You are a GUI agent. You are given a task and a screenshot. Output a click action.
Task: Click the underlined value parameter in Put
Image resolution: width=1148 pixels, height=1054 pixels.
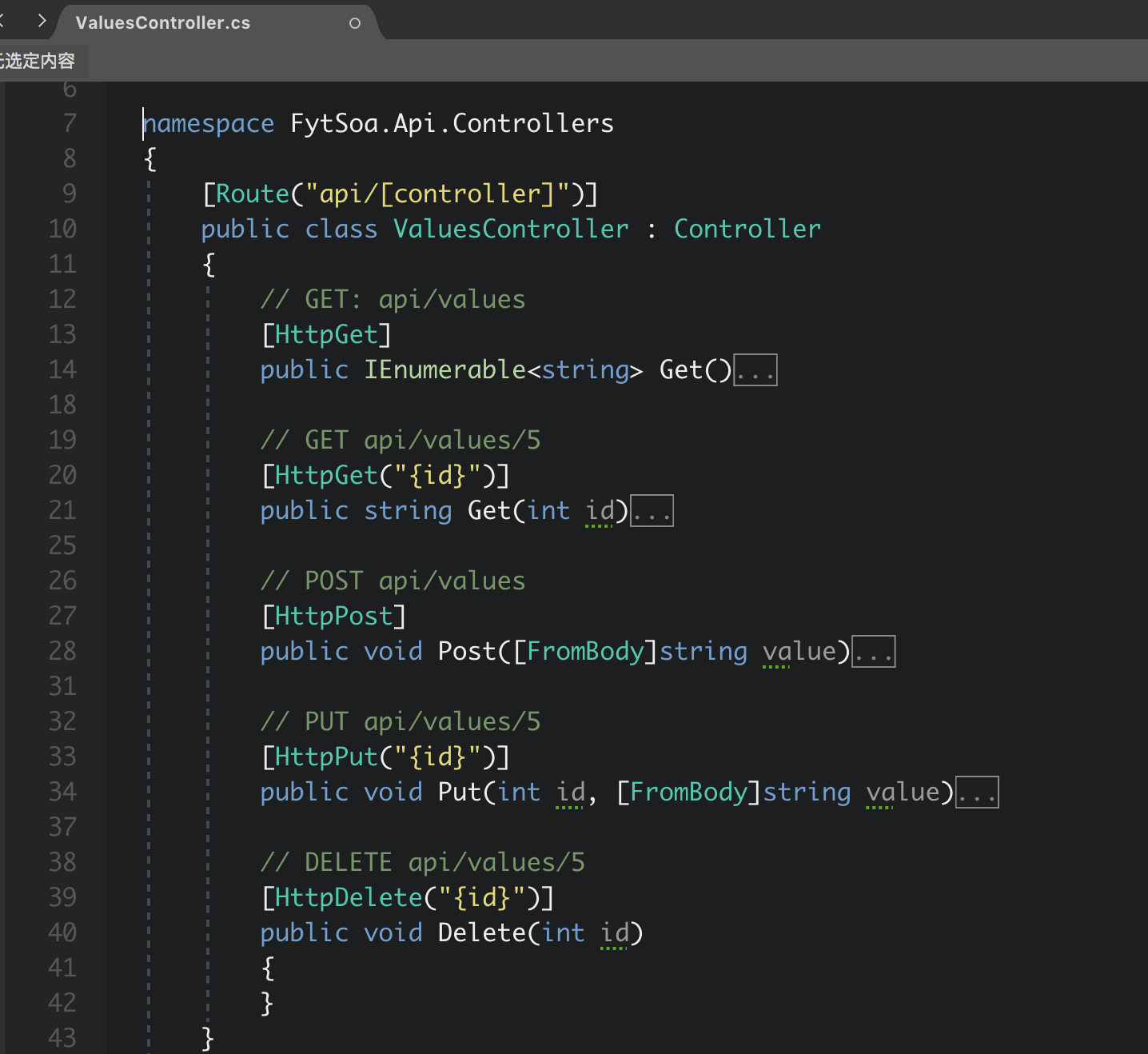[903, 792]
